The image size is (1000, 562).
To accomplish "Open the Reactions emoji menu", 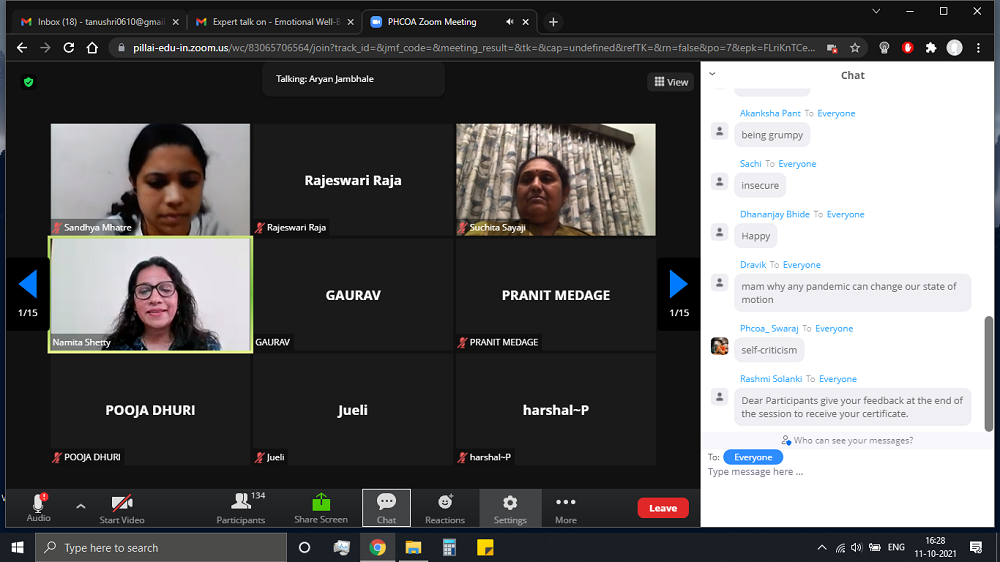I will click(445, 502).
